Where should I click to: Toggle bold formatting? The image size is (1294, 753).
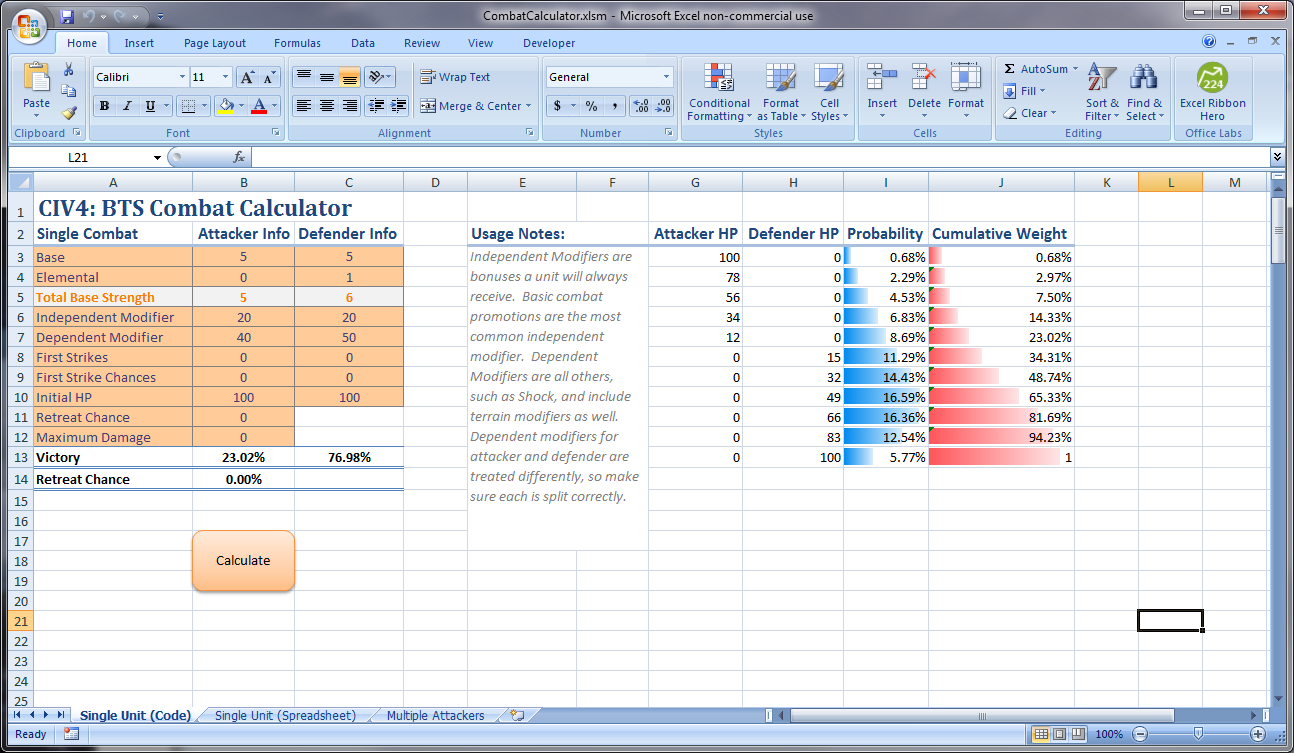click(x=103, y=105)
